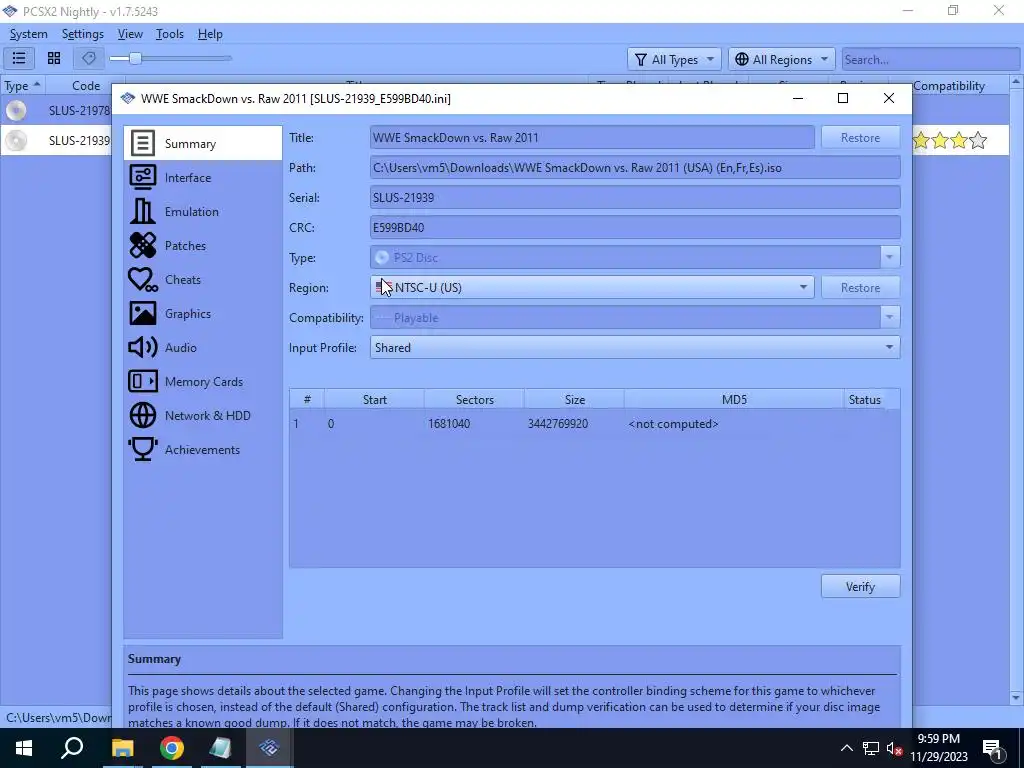
Task: Click the game list Search field
Action: point(930,59)
